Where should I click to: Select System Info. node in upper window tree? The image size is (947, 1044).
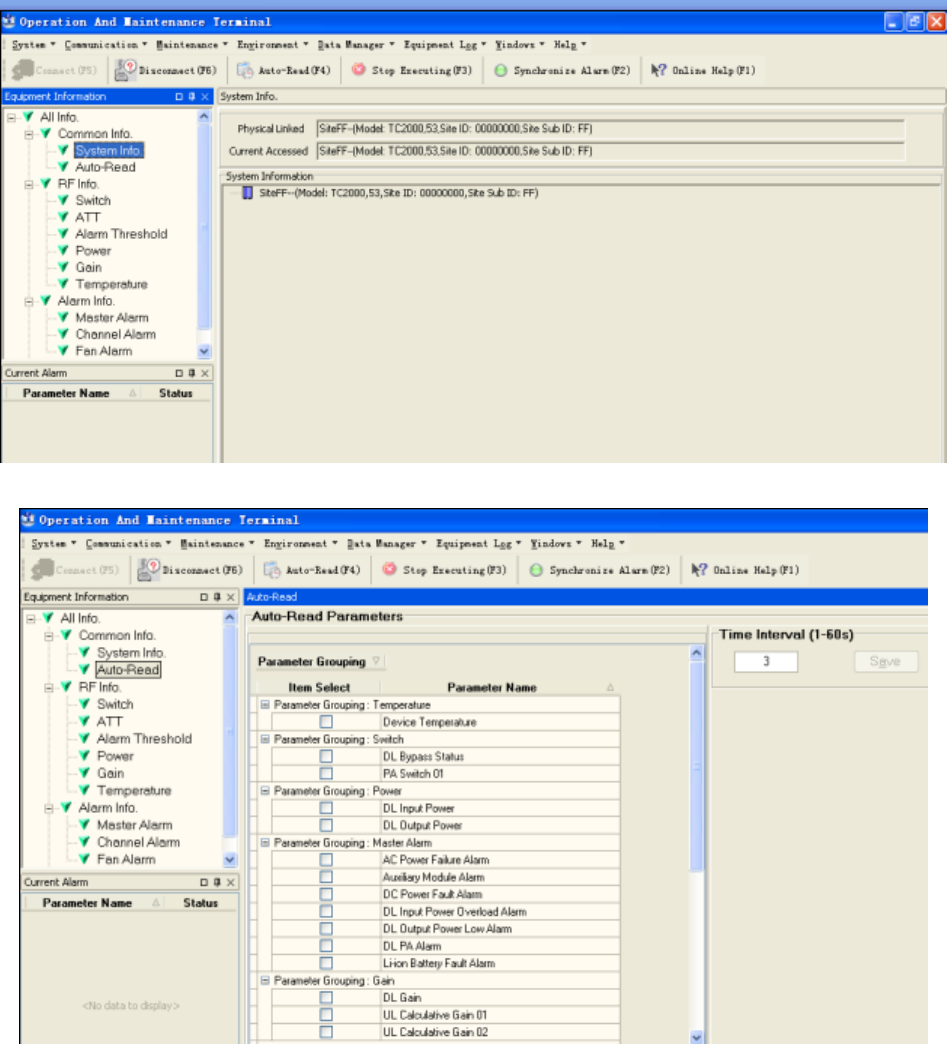[109, 150]
